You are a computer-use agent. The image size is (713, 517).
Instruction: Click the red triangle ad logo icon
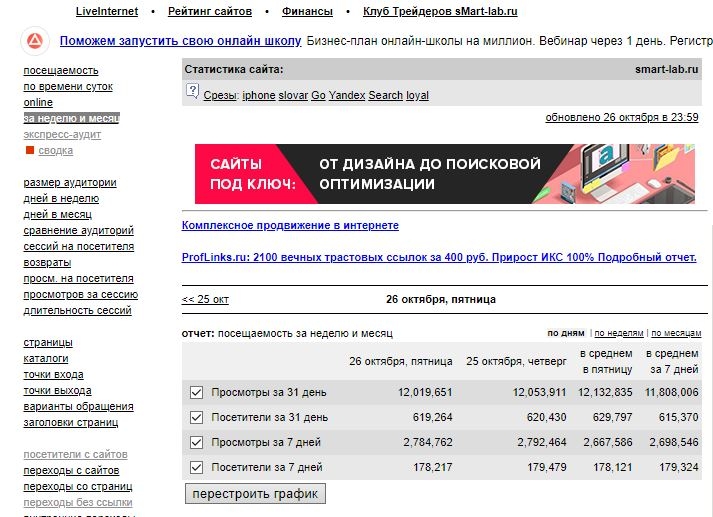coord(35,41)
